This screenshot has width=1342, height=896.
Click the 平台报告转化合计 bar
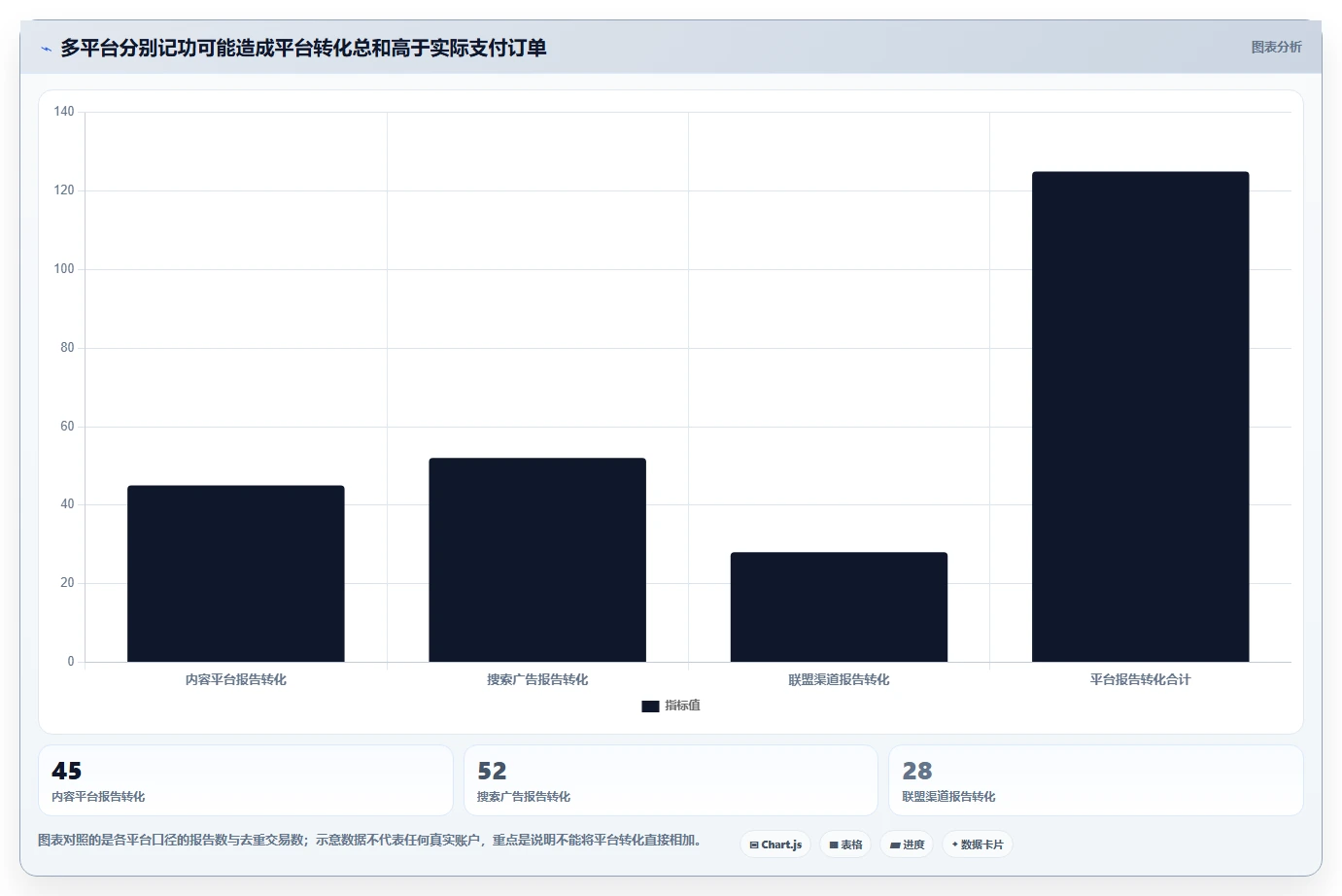1140,417
